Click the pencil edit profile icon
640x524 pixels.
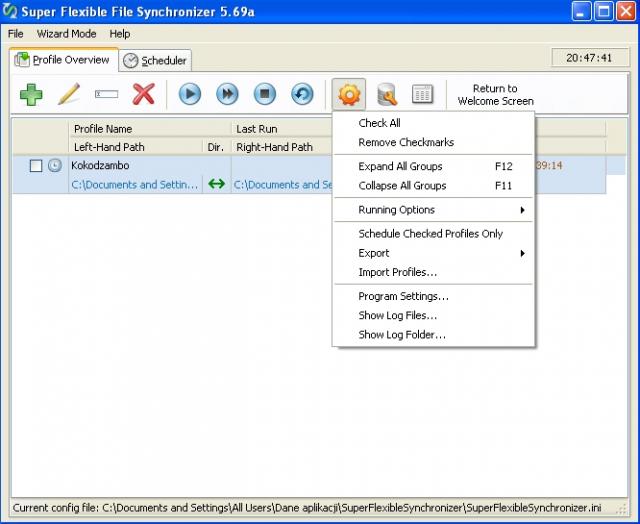(69, 94)
